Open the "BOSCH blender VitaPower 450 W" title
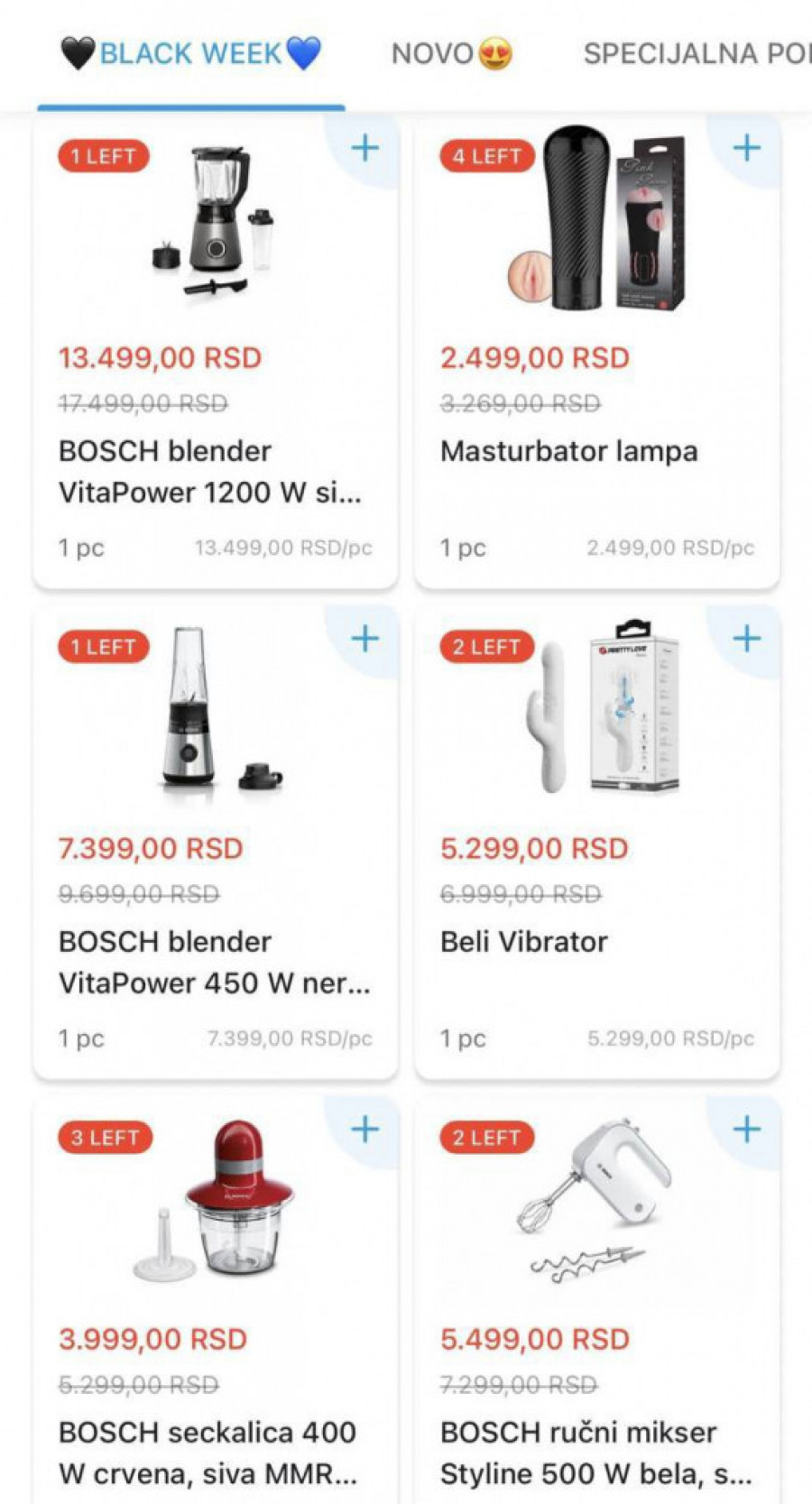Screen dimensions: 812x1504 click(x=214, y=962)
